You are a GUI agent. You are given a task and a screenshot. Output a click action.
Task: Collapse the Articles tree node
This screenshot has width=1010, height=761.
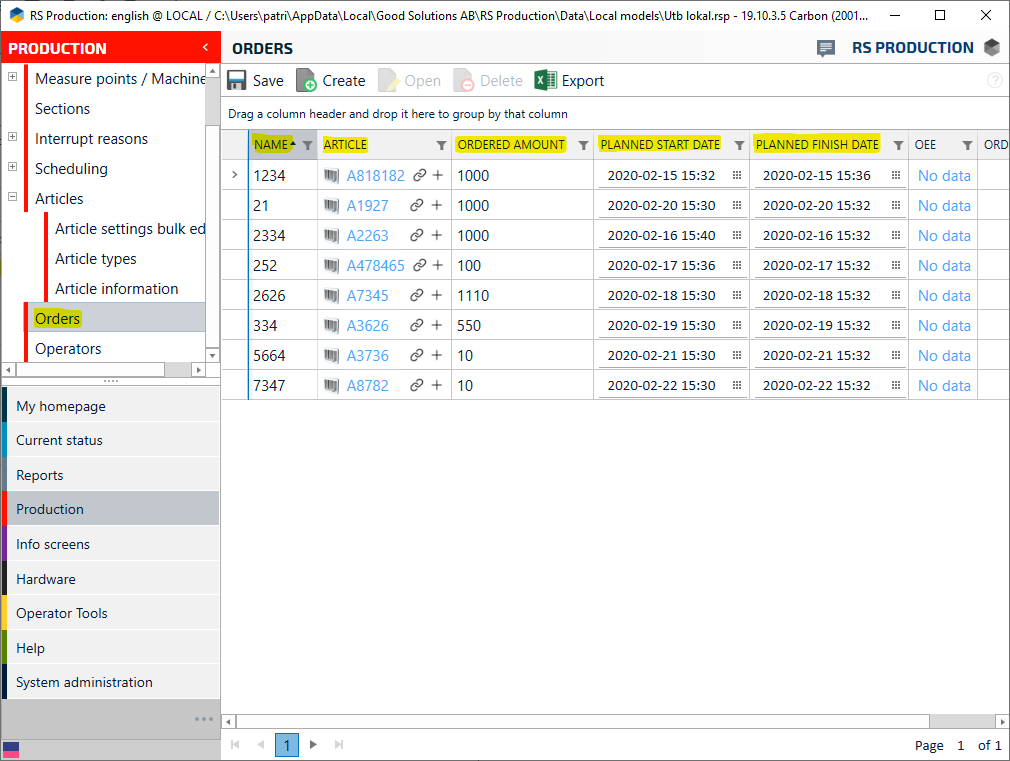point(12,198)
